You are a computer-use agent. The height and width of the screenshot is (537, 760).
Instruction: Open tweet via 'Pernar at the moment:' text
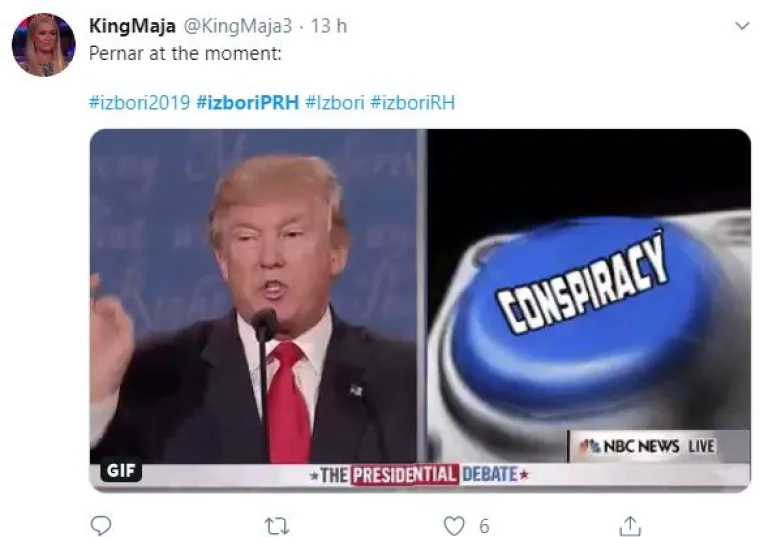pyautogui.click(x=185, y=53)
